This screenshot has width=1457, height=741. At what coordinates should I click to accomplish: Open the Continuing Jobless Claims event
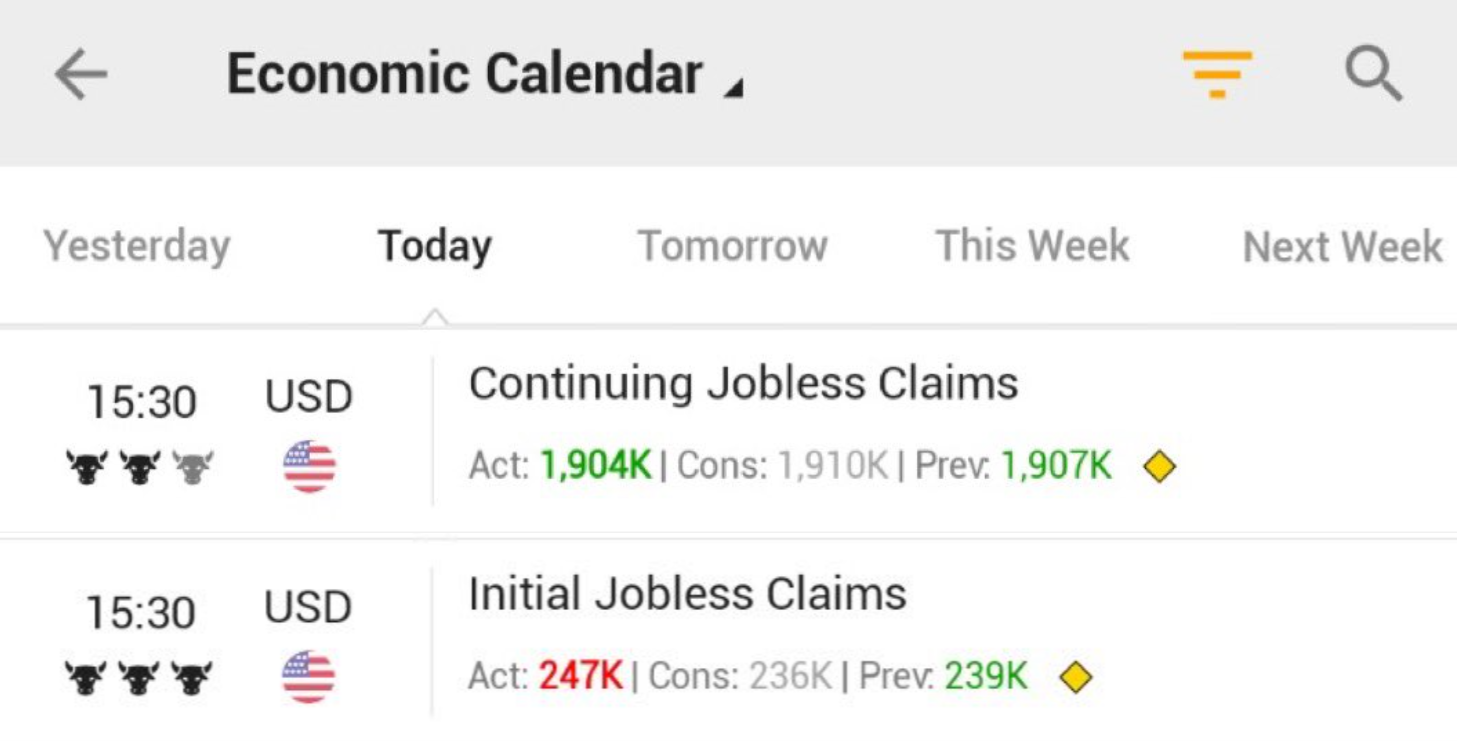743,384
